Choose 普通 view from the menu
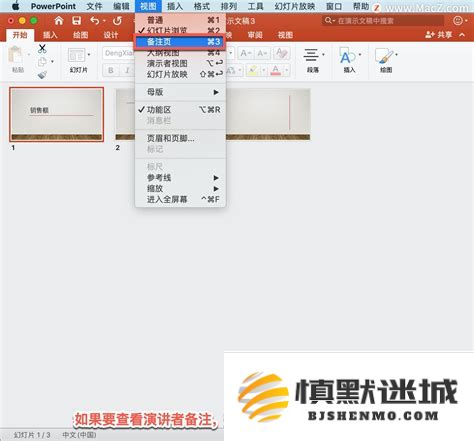The height and width of the screenshot is (441, 474). point(180,20)
